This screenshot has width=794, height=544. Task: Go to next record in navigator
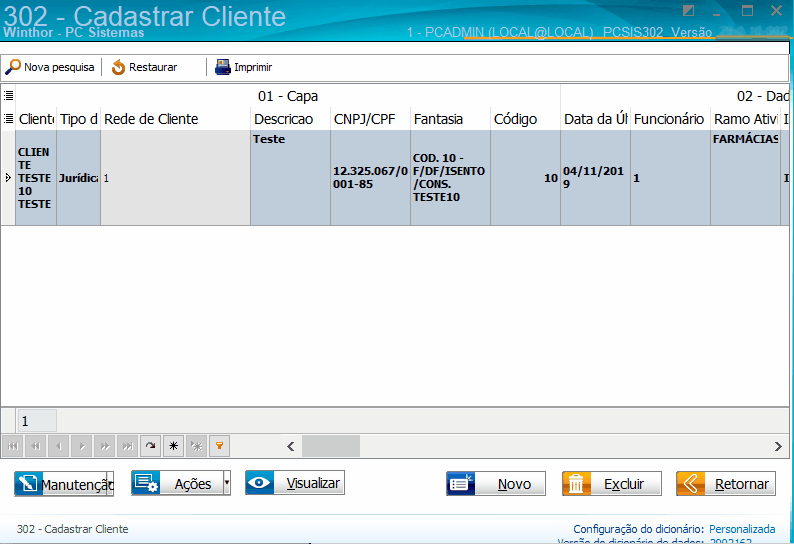point(82,446)
